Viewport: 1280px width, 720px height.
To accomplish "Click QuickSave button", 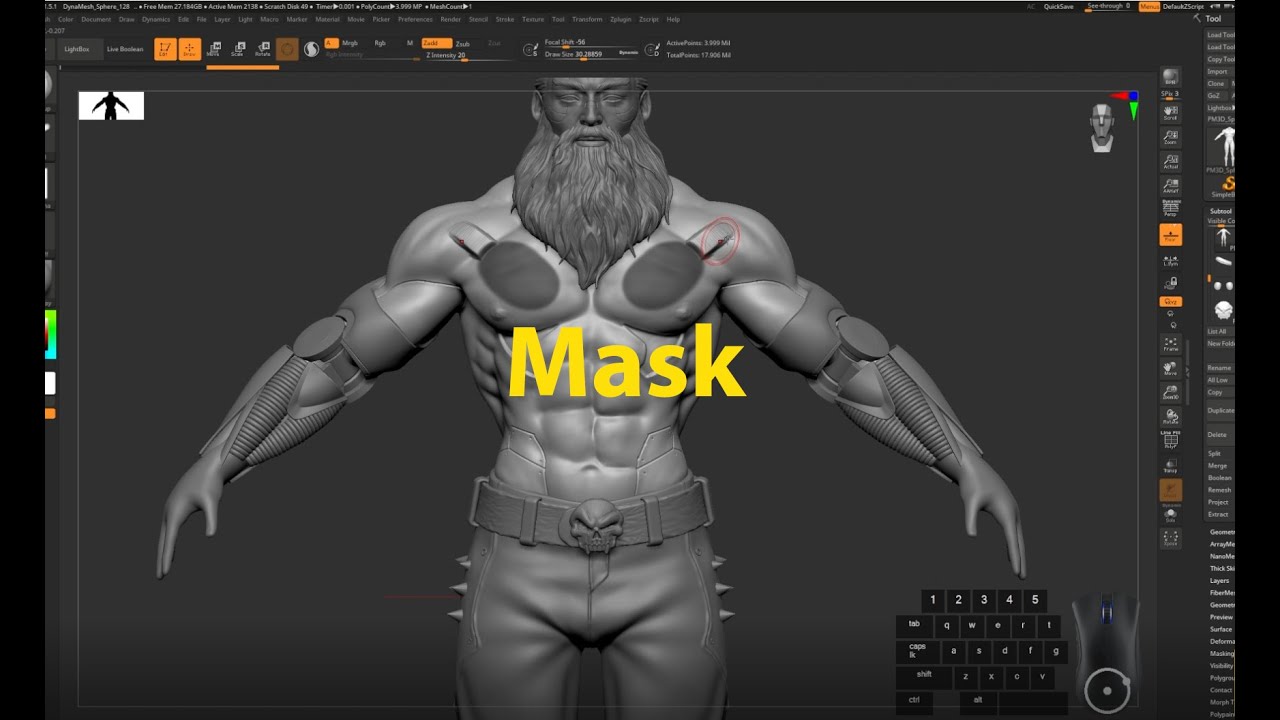I will tap(1059, 6).
